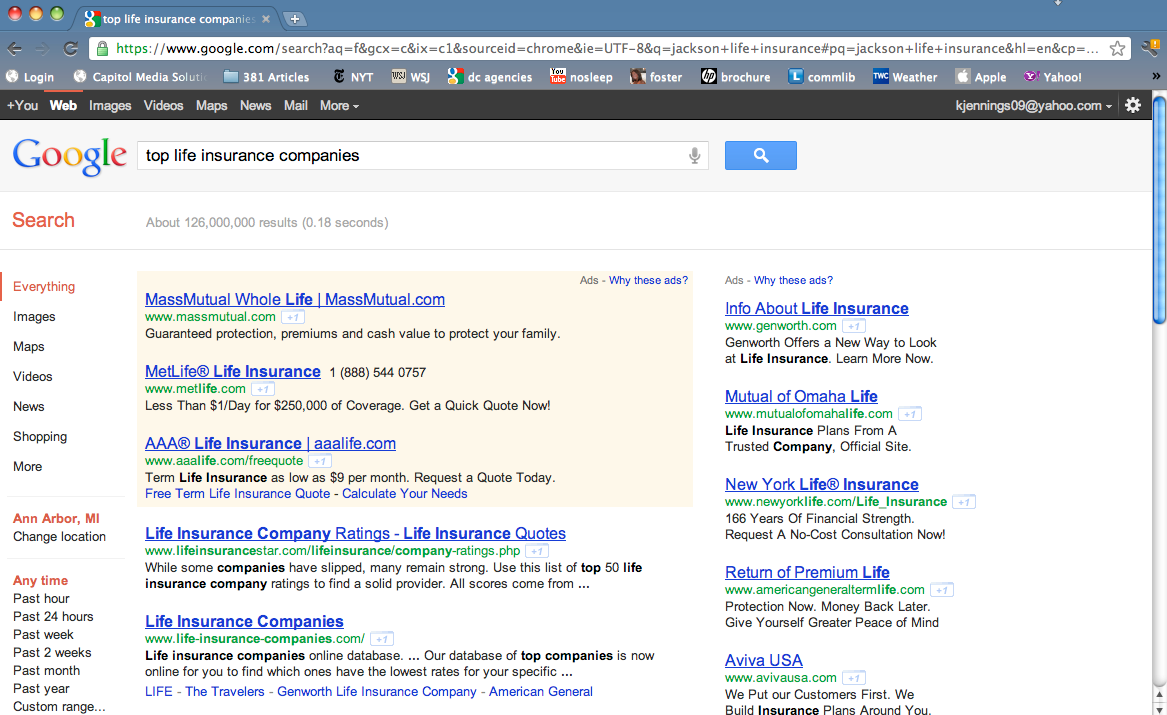Viewport: 1167px width, 715px height.
Task: Click +1 next to www.massmutual.com
Action: [x=292, y=317]
